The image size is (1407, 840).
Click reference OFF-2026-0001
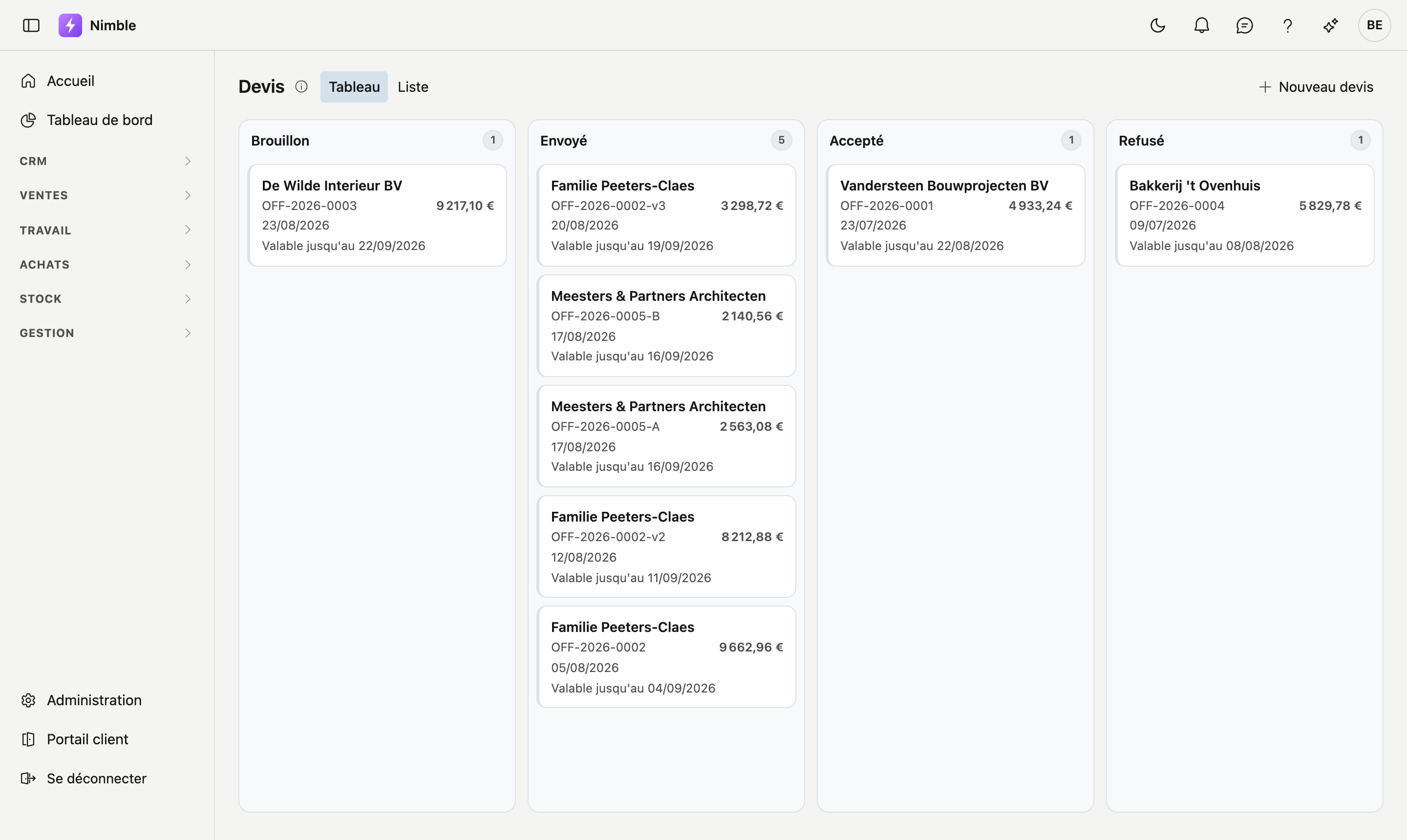click(887, 206)
